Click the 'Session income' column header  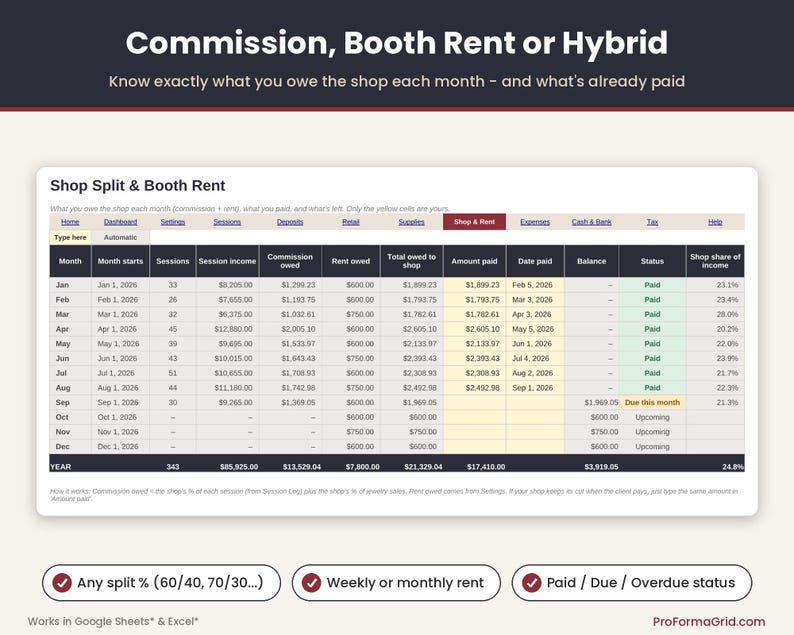pos(227,261)
